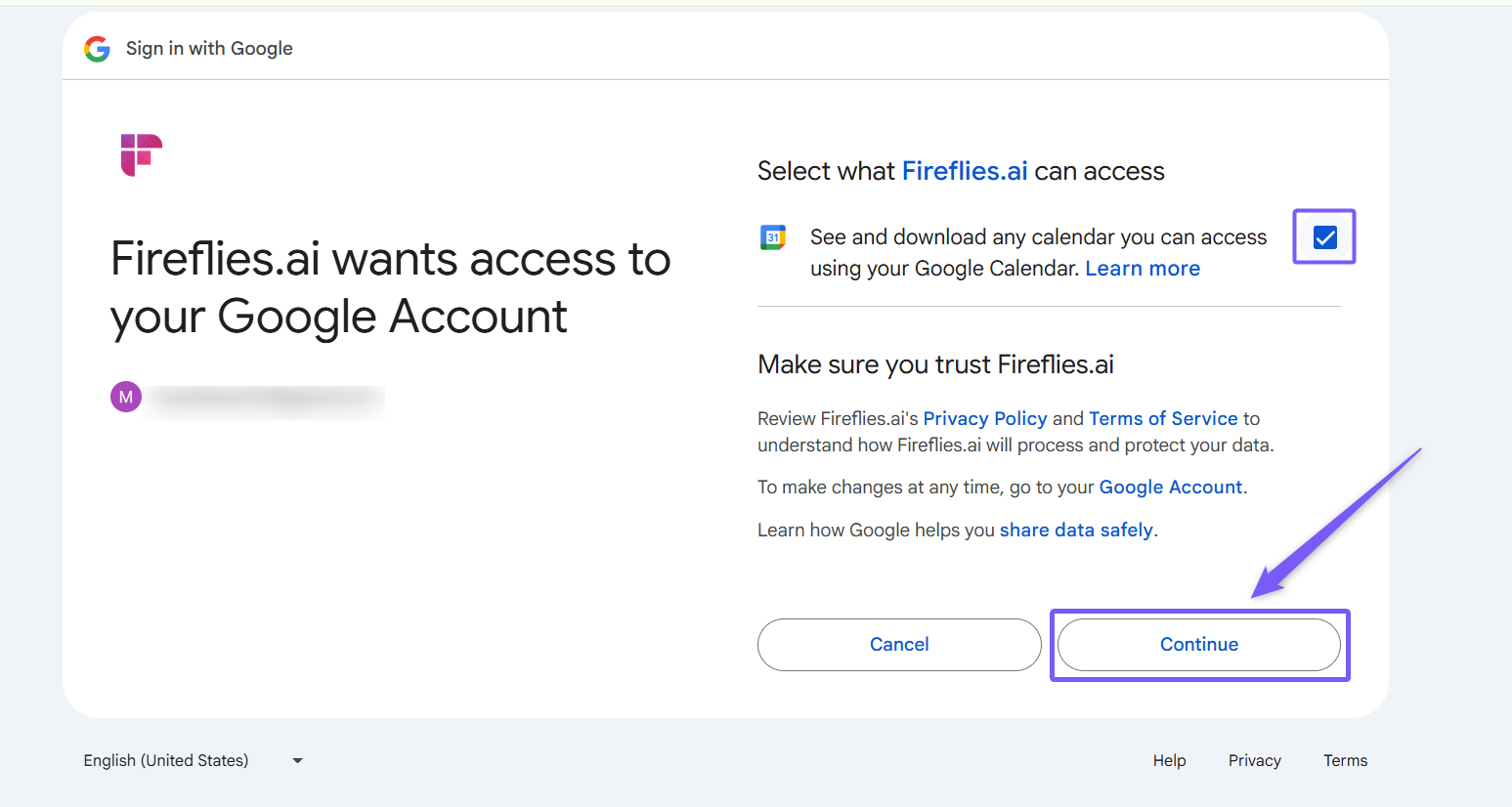
Task: Select English (United States) language selector
Action: pyautogui.click(x=166, y=761)
